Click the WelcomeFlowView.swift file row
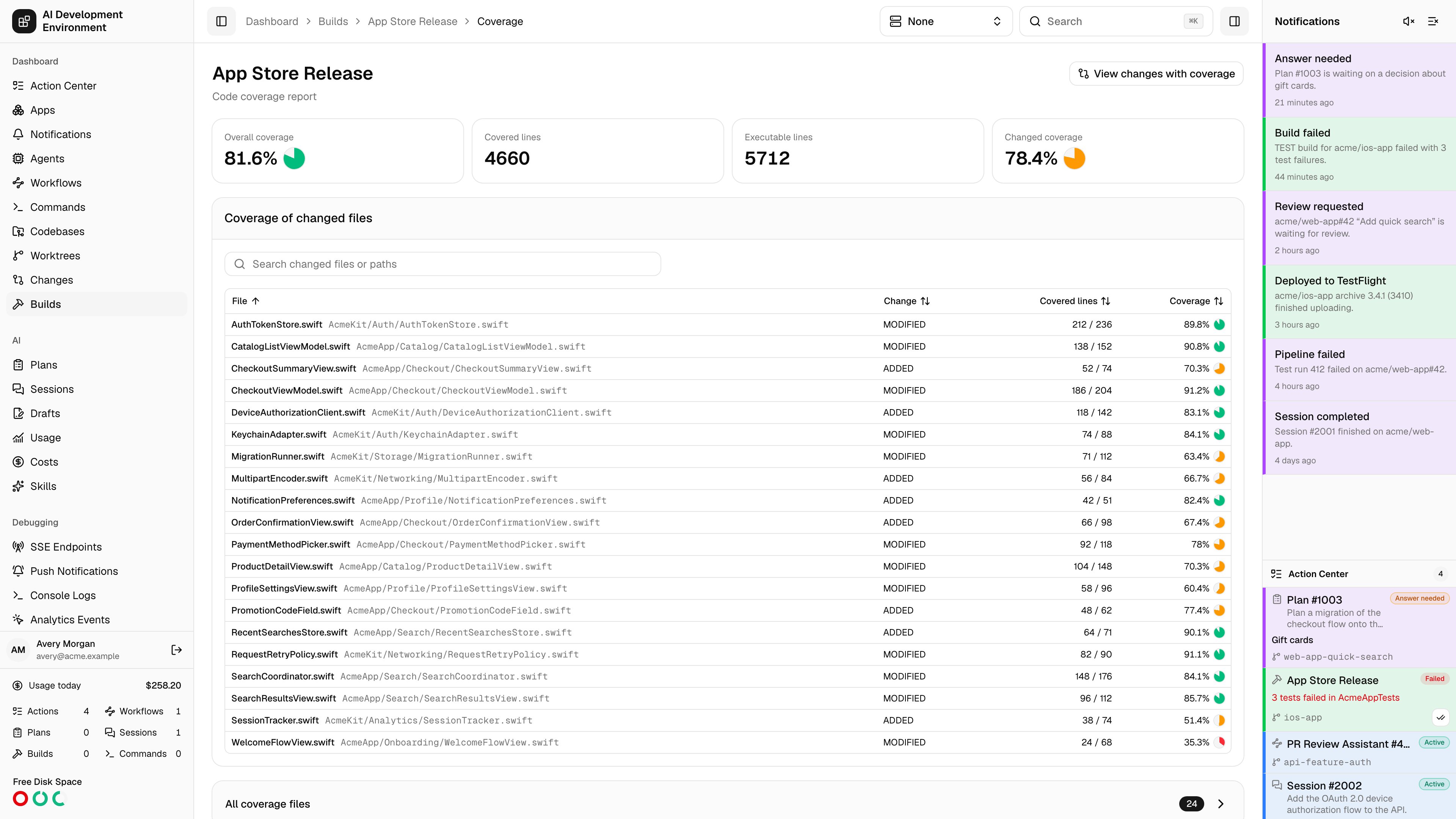The width and height of the screenshot is (1456, 819). [728, 743]
